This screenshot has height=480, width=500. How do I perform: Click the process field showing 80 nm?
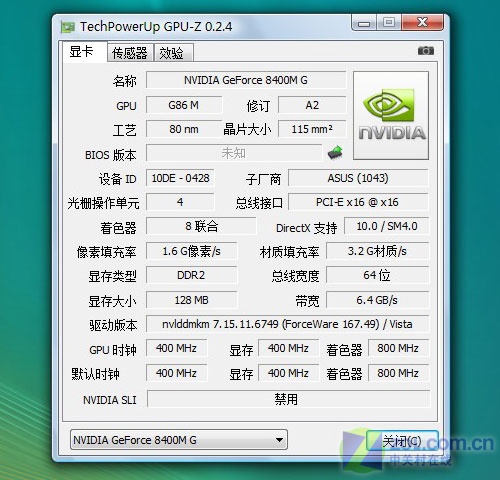pyautogui.click(x=184, y=129)
